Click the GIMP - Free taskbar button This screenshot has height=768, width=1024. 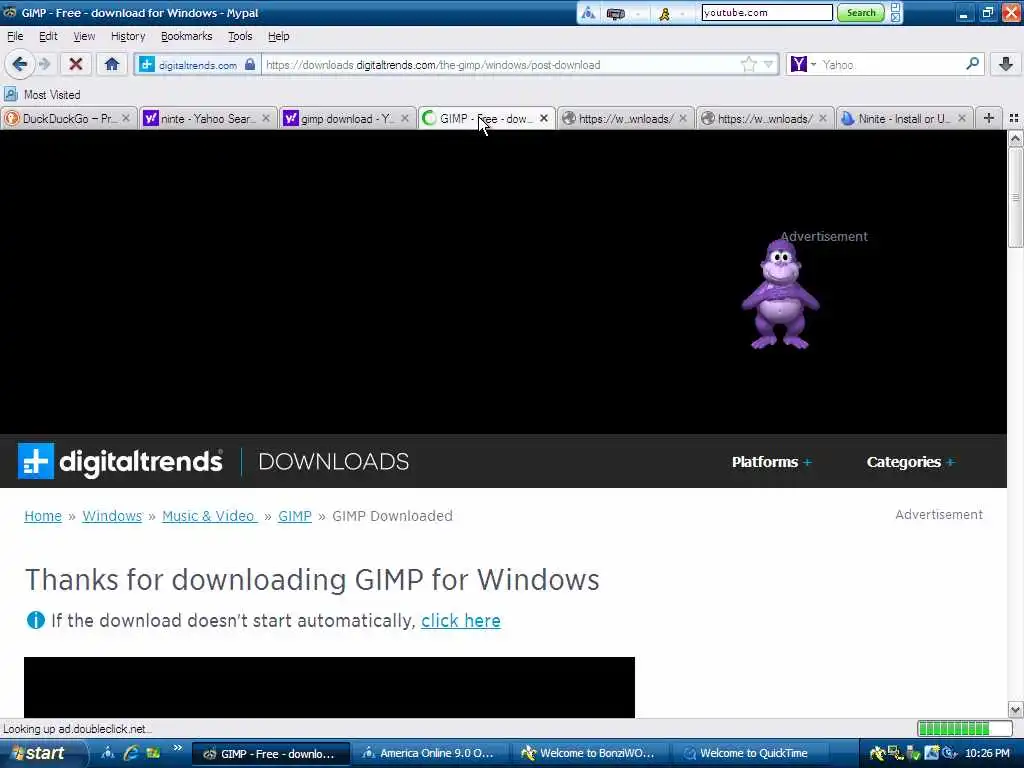271,754
